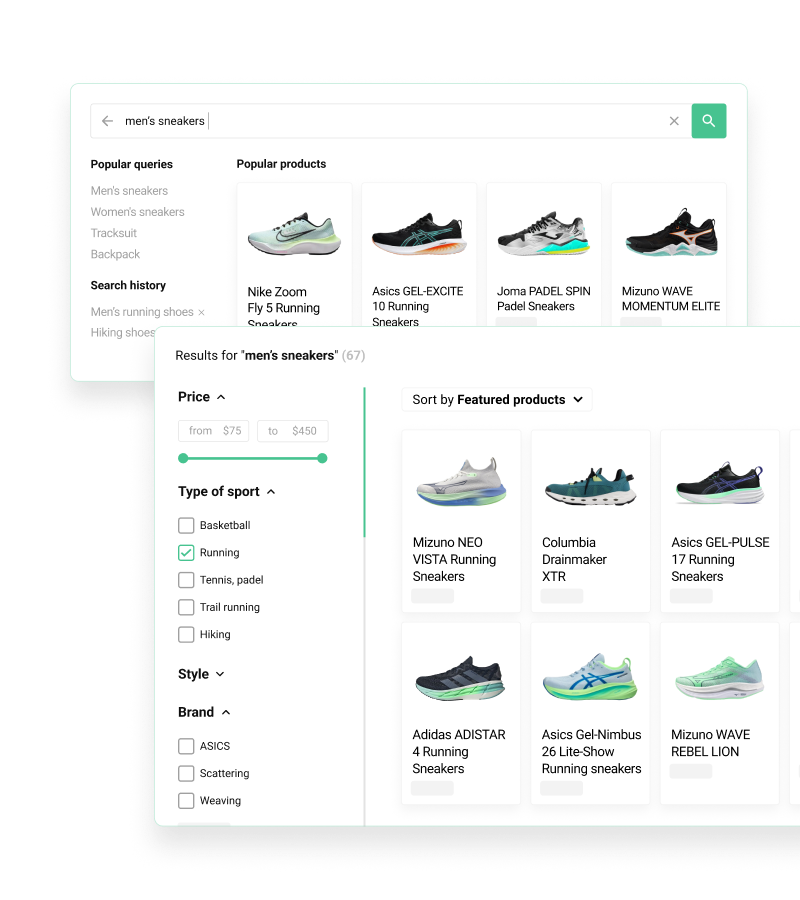Check the Scattering brand checkbox
The image size is (800, 900).
[x=186, y=773]
